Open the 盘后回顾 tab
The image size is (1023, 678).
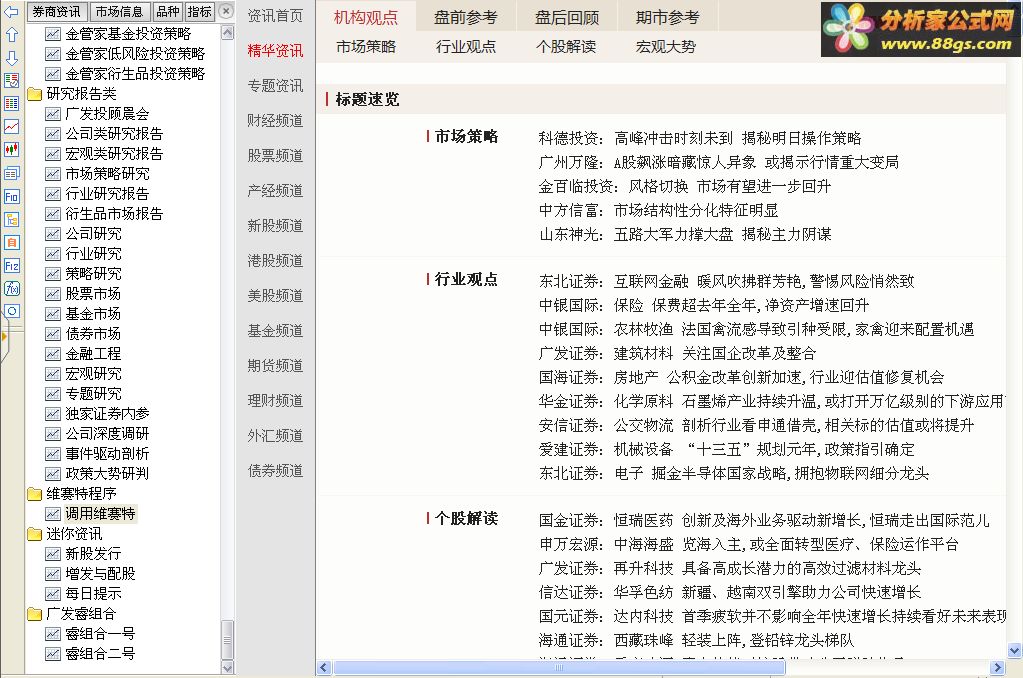567,17
